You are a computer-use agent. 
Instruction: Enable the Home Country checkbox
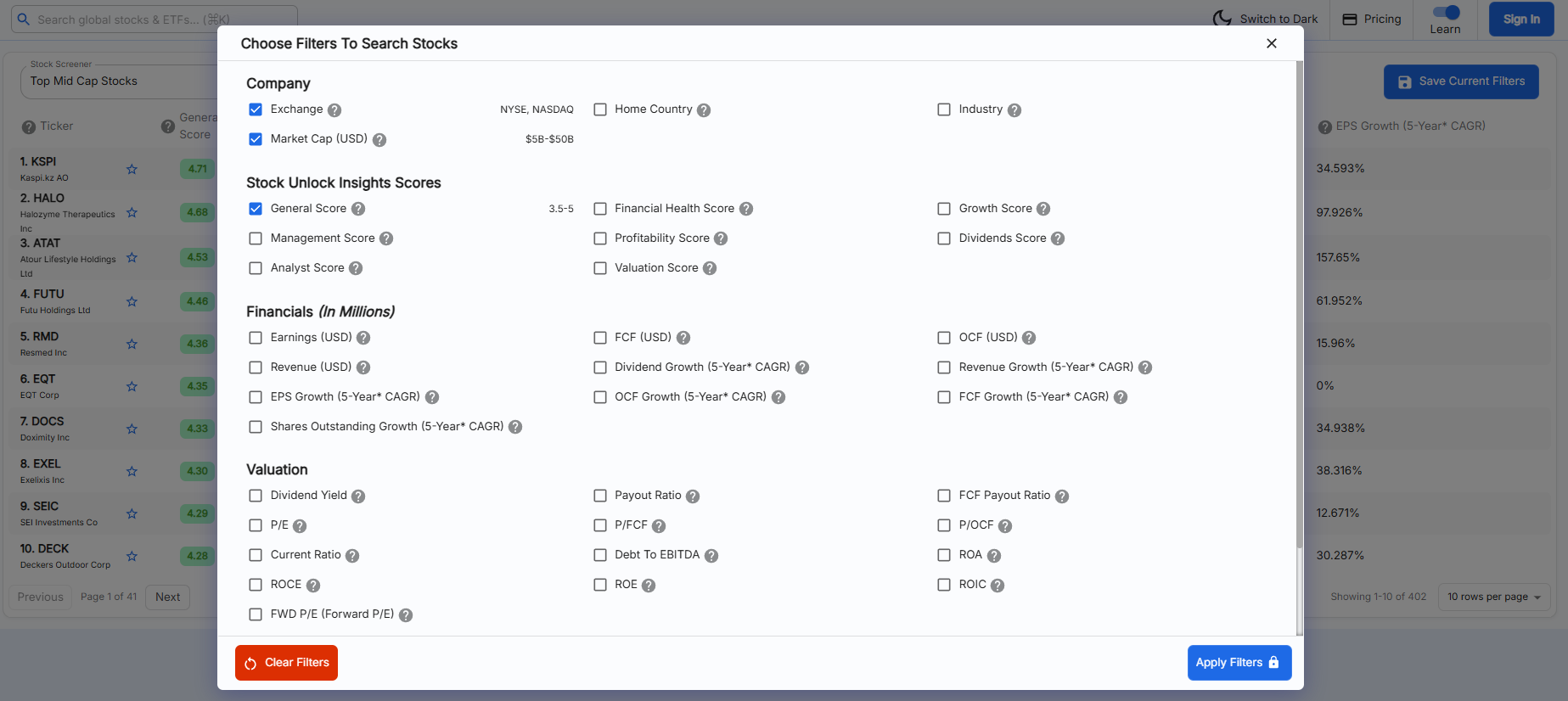(x=600, y=109)
